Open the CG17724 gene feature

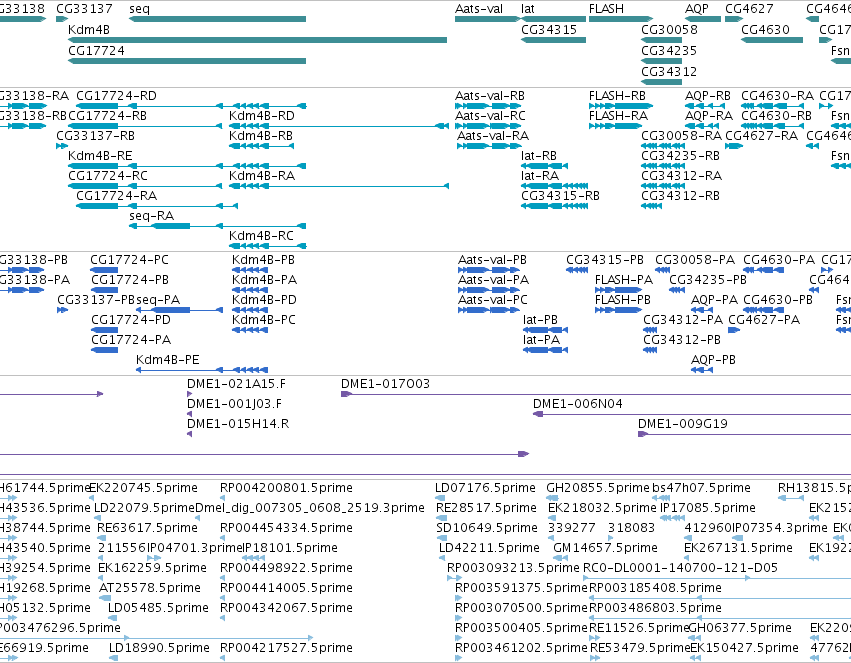pos(187,61)
